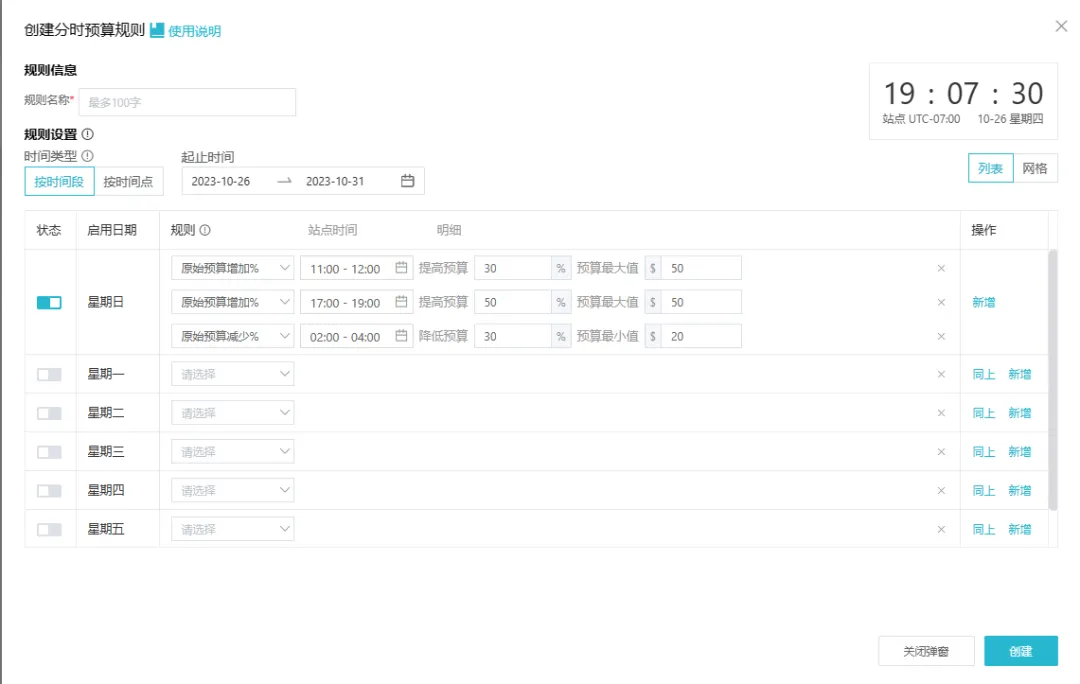This screenshot has height=684, width=1080.
Task: Click info icon beside 规则 column header
Action: (205, 230)
